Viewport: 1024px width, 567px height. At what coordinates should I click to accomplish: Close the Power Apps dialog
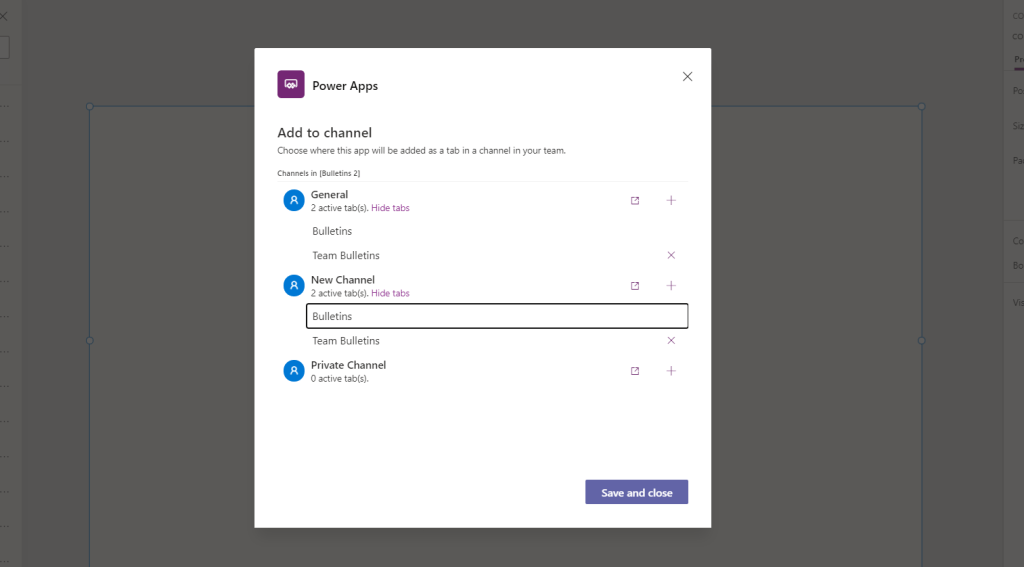pyautogui.click(x=687, y=77)
